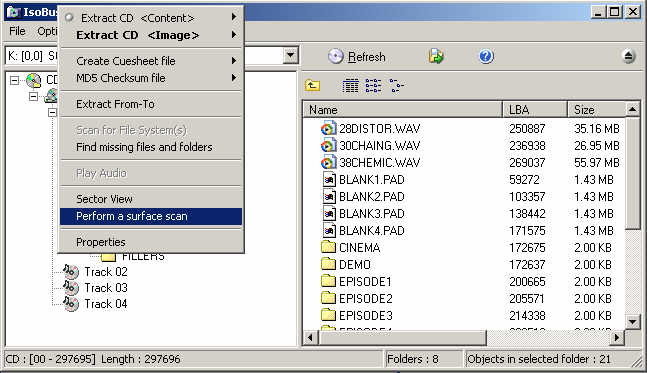Image resolution: width=647 pixels, height=373 pixels.
Task: Click EPISODE3 folder icon
Action: click(328, 315)
